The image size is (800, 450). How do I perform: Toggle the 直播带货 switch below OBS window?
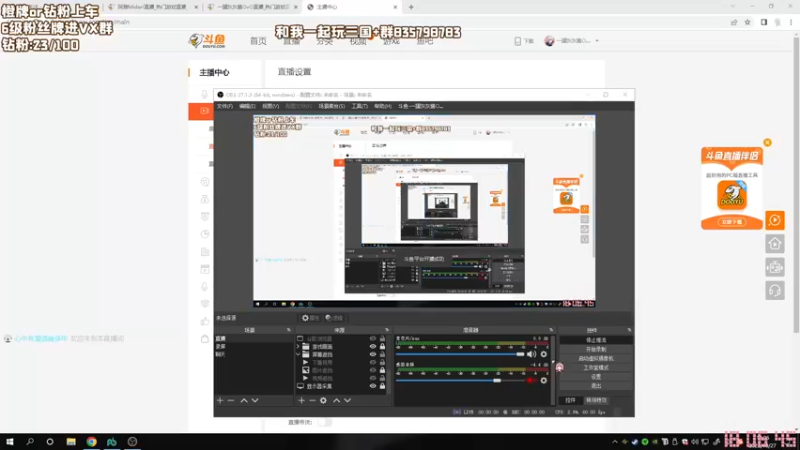click(324, 422)
